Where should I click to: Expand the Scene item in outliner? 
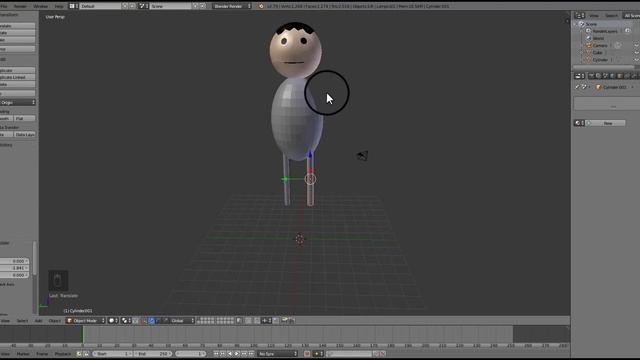575,24
